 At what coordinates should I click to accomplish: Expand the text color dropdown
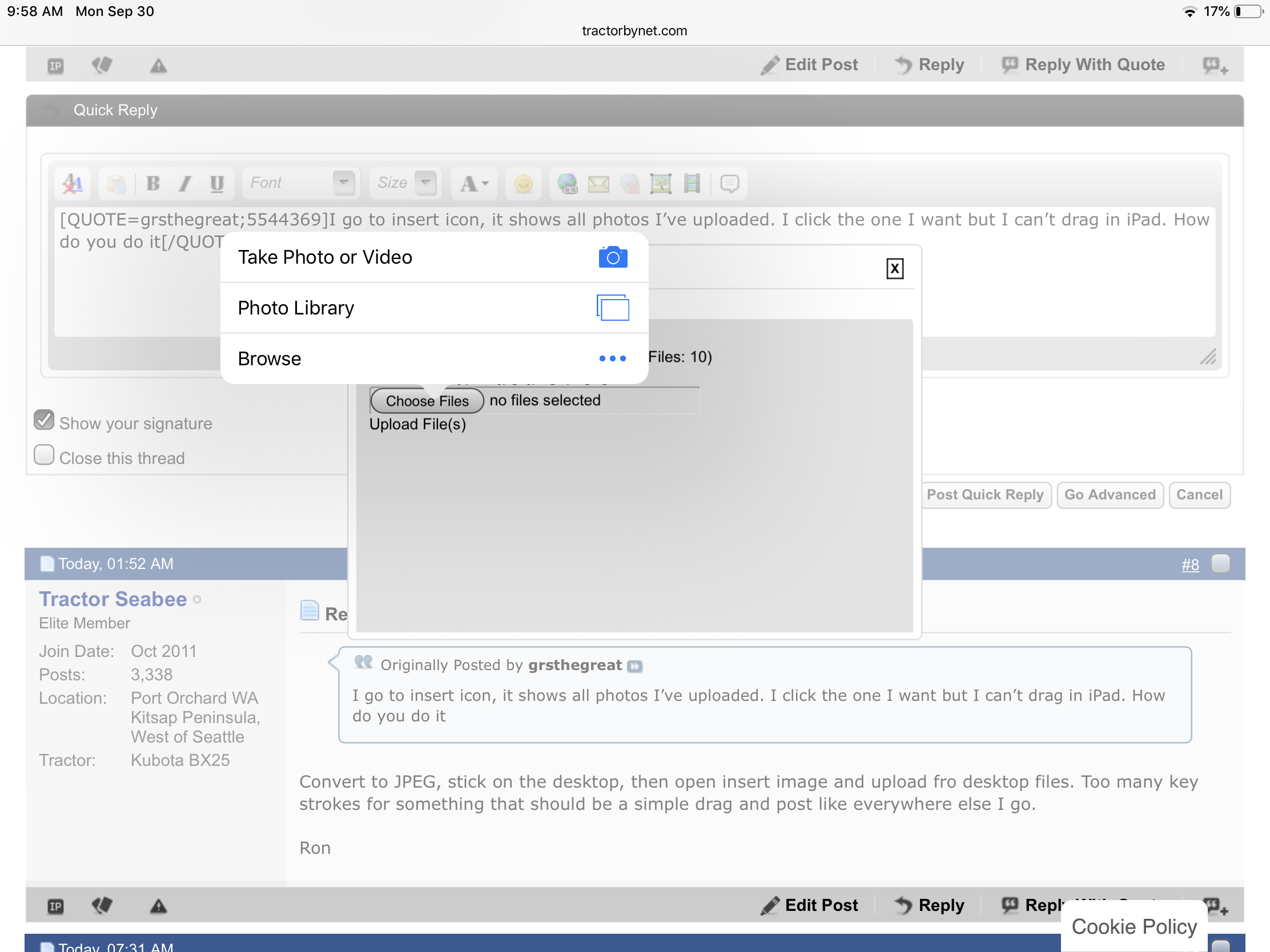[474, 184]
